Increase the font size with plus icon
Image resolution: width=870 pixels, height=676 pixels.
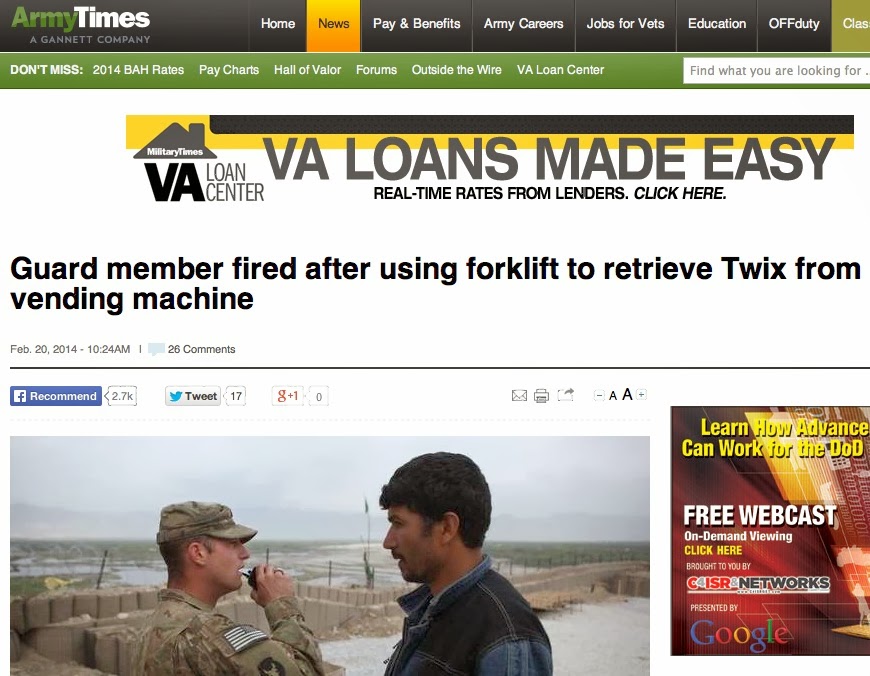(641, 395)
